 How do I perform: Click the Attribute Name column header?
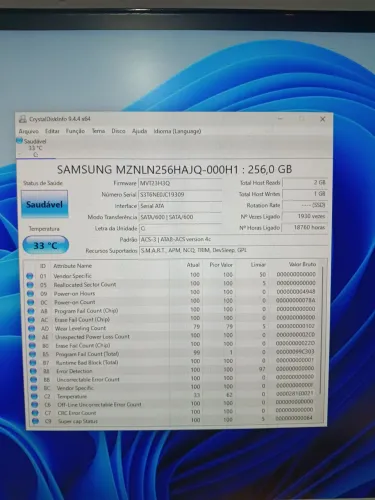pos(72,266)
